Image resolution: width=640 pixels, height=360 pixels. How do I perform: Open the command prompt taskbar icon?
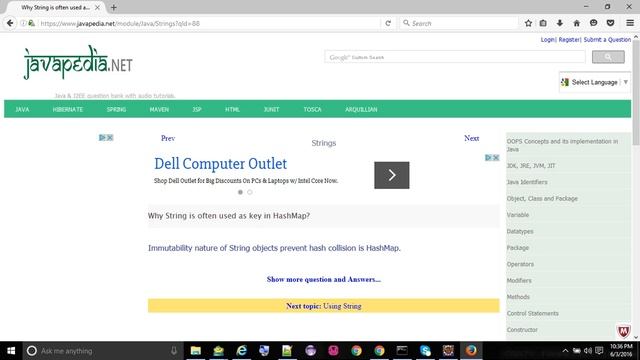[x=402, y=351]
